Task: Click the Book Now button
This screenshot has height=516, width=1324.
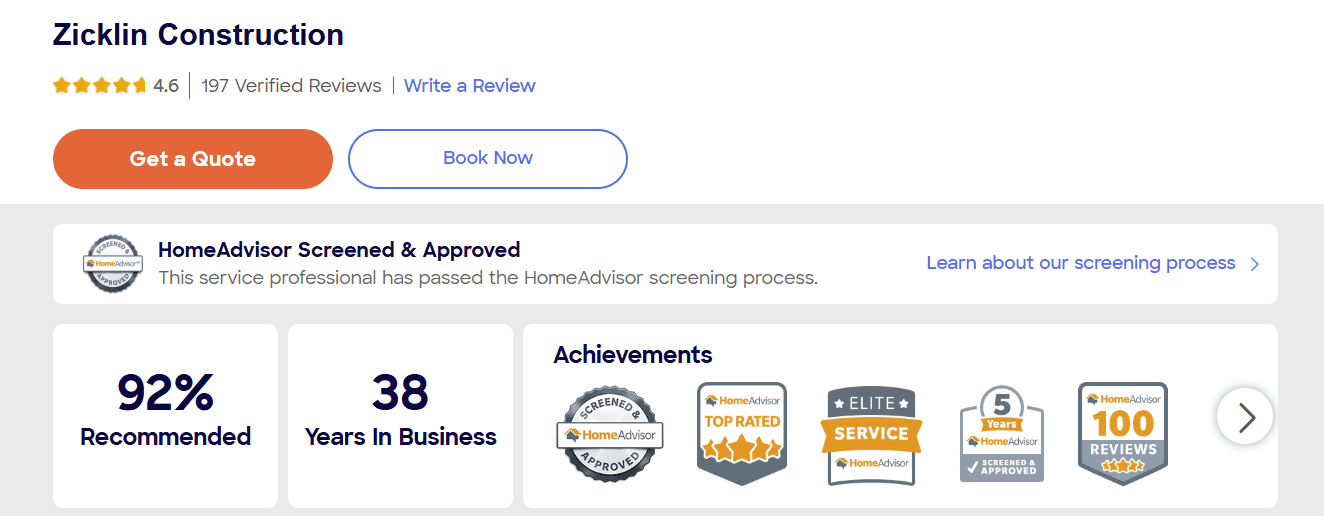Action: (x=488, y=159)
